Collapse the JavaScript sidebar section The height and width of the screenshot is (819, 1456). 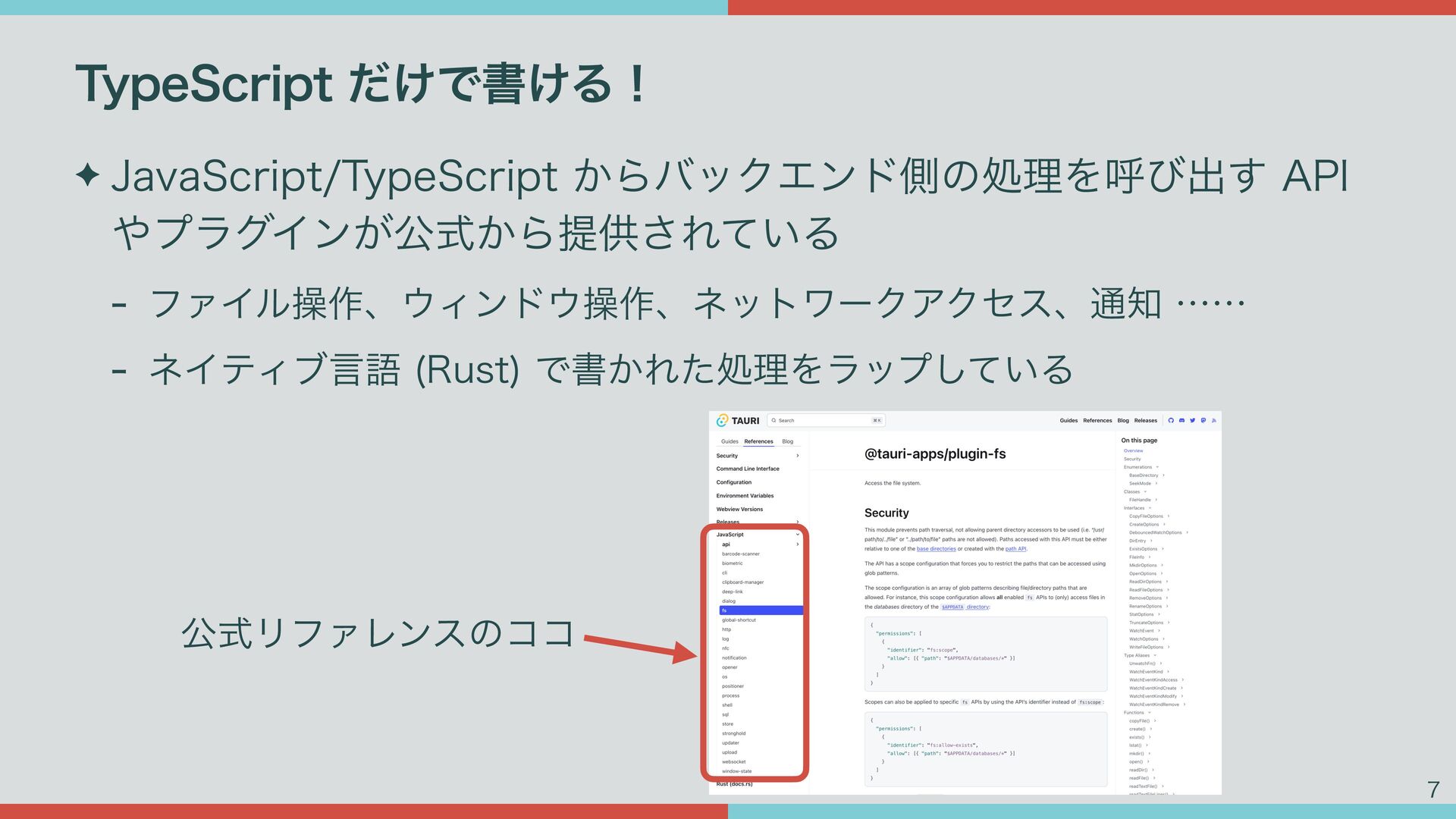[797, 535]
